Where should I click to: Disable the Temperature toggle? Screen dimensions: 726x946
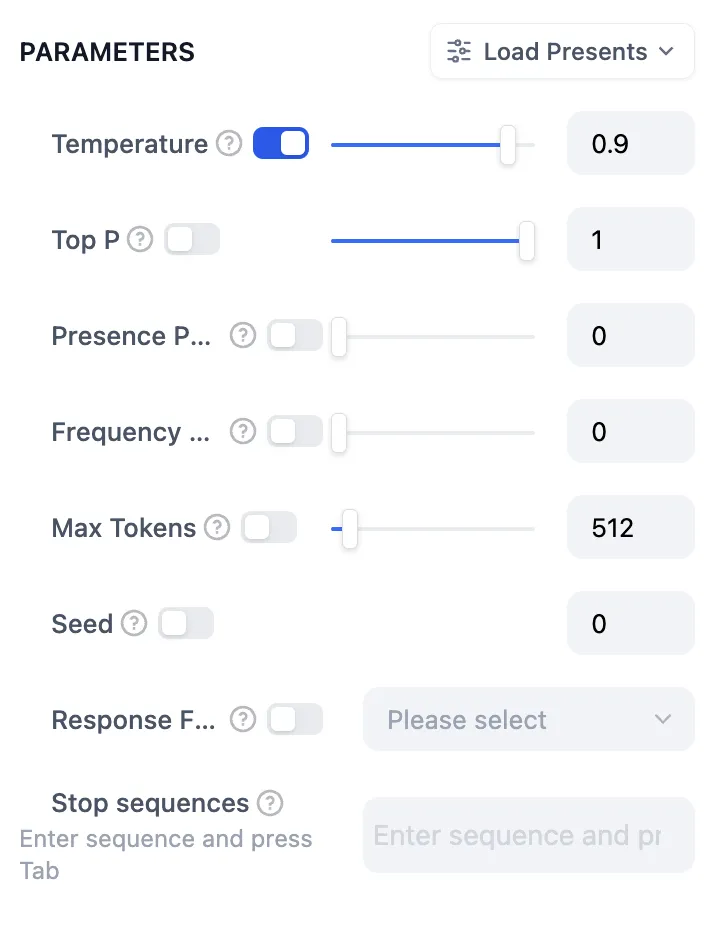[x=281, y=144]
